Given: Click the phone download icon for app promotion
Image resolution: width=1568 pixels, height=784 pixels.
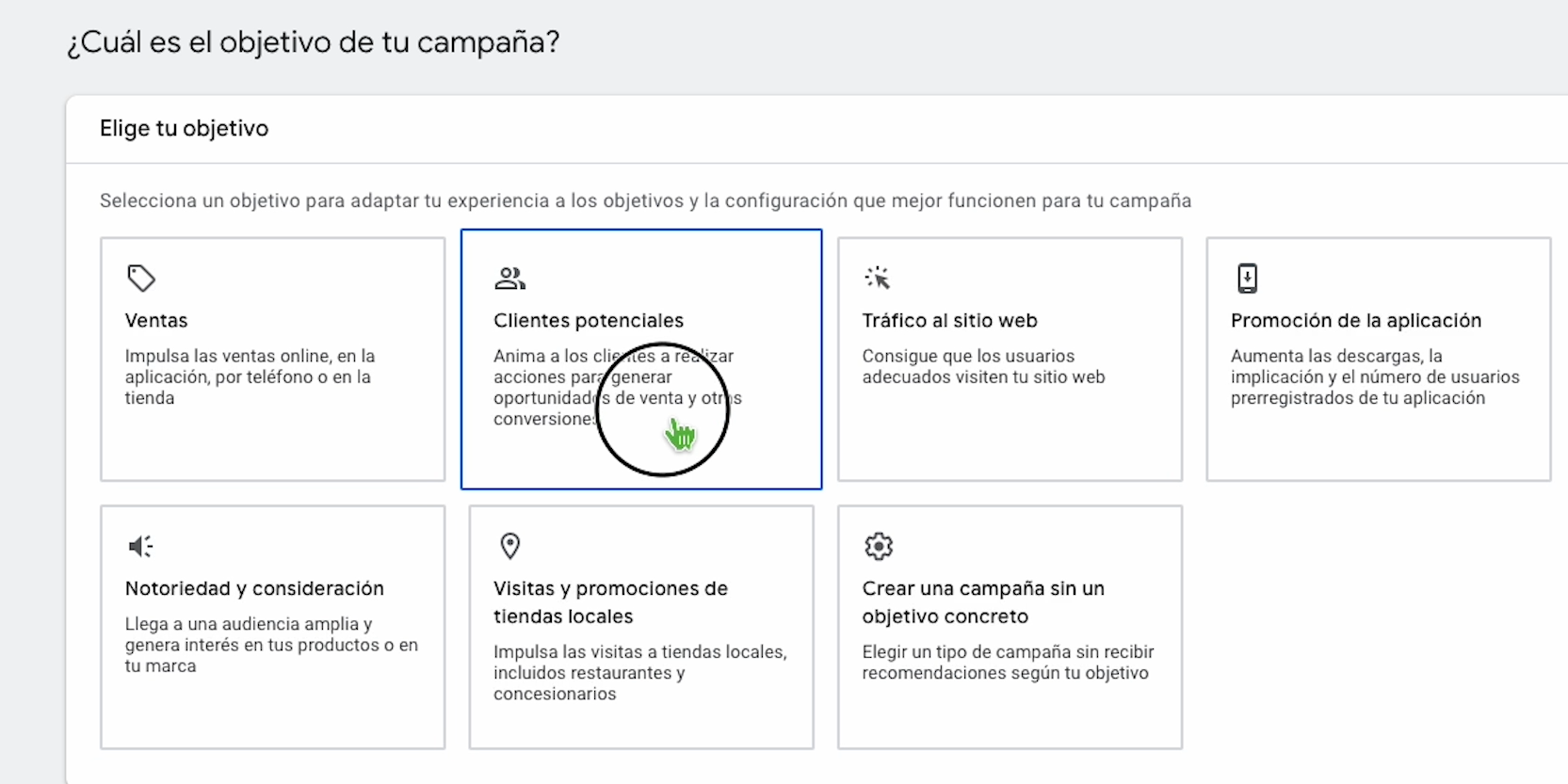Looking at the screenshot, I should tap(1247, 279).
